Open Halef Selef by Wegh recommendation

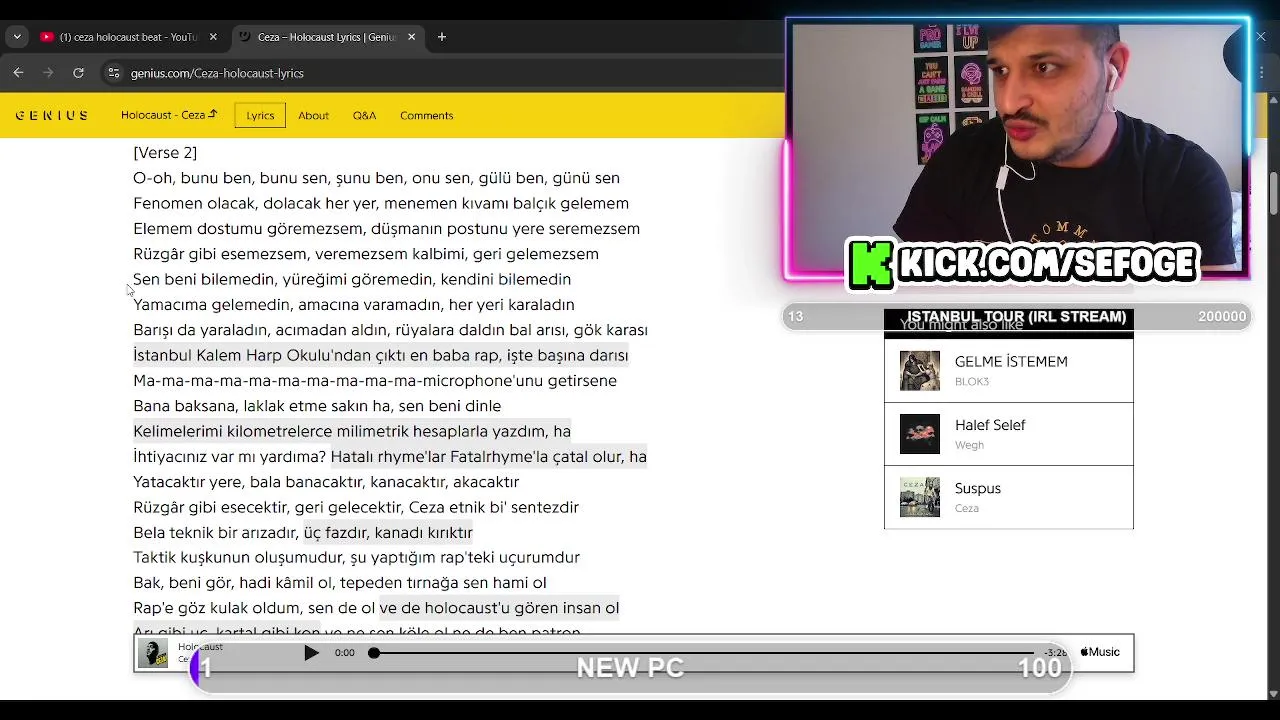tap(1009, 434)
